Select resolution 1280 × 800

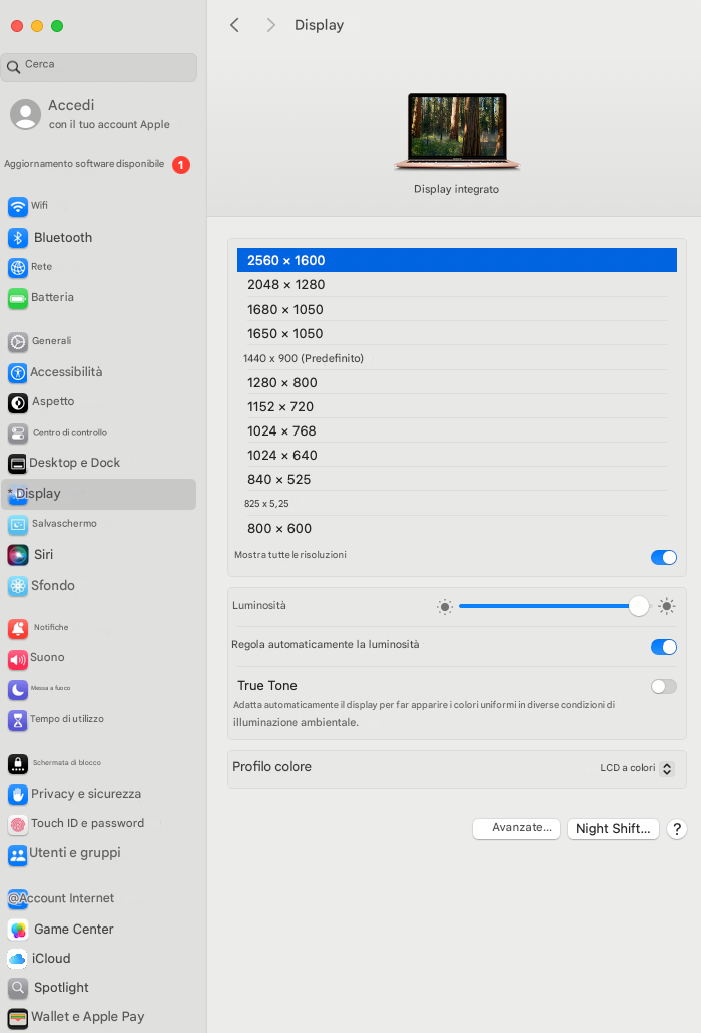[x=457, y=382]
